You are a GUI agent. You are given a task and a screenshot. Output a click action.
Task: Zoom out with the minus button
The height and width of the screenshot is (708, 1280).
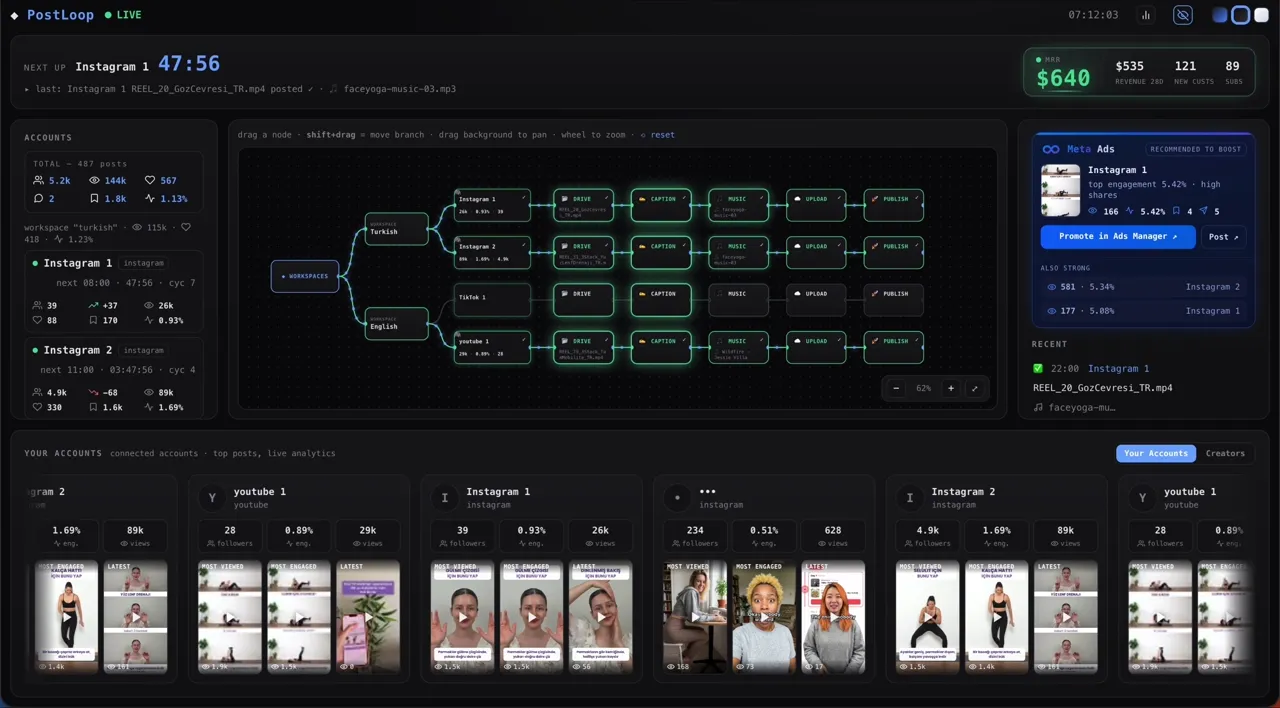tap(896, 388)
